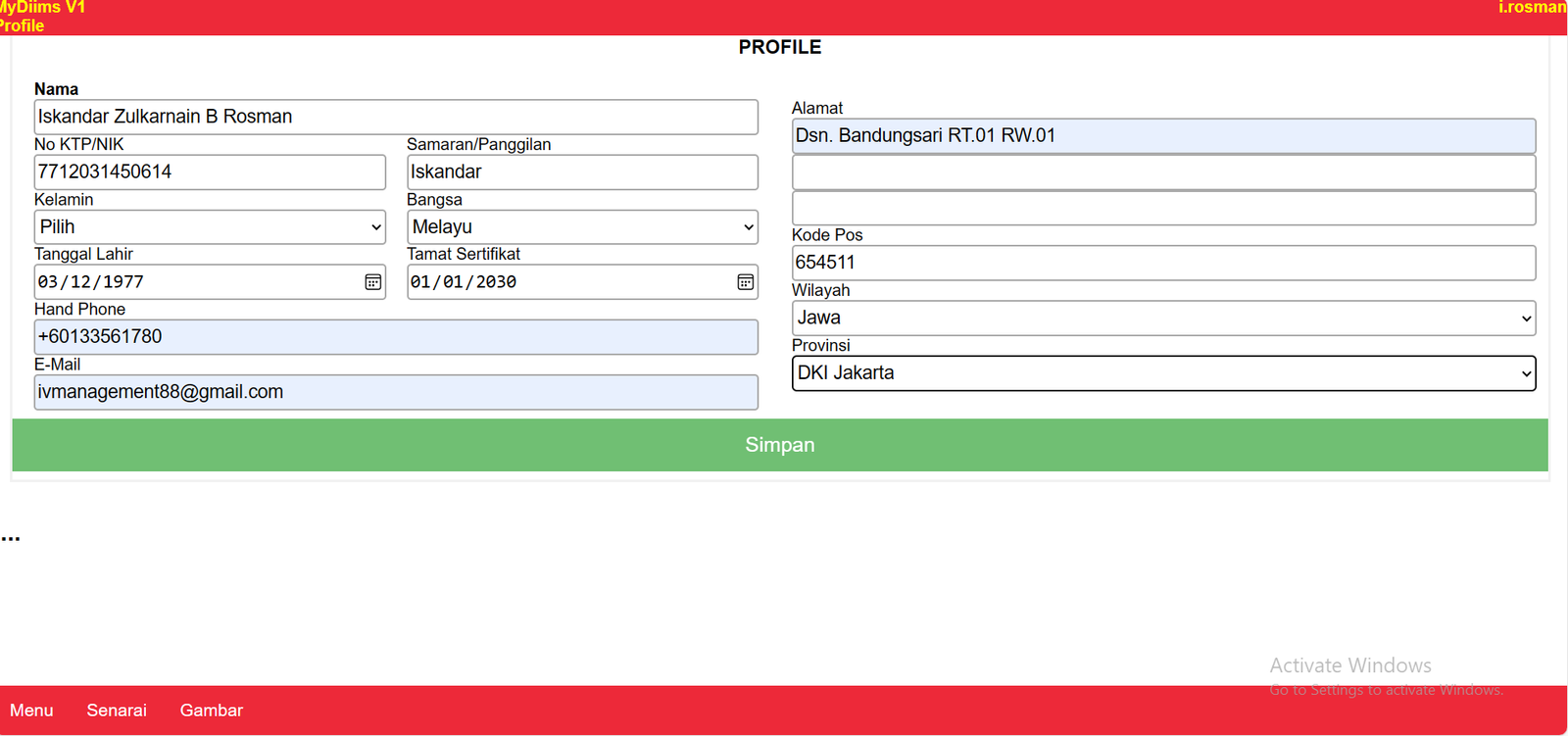Open the Provinsi dropdown showing DKI Jakarta
The height and width of the screenshot is (736, 1568).
click(1163, 373)
